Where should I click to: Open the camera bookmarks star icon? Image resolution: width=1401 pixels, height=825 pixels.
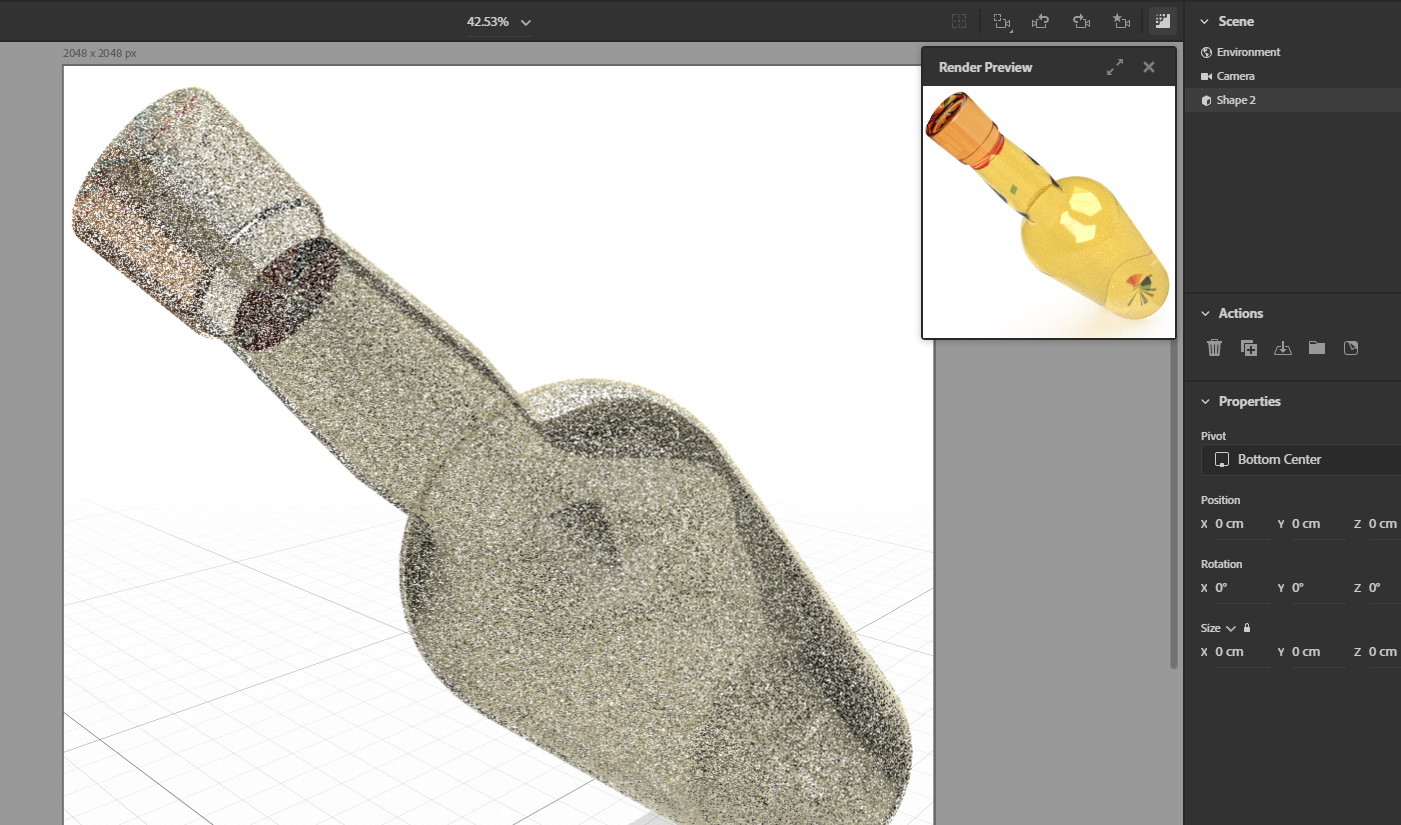click(x=1121, y=21)
